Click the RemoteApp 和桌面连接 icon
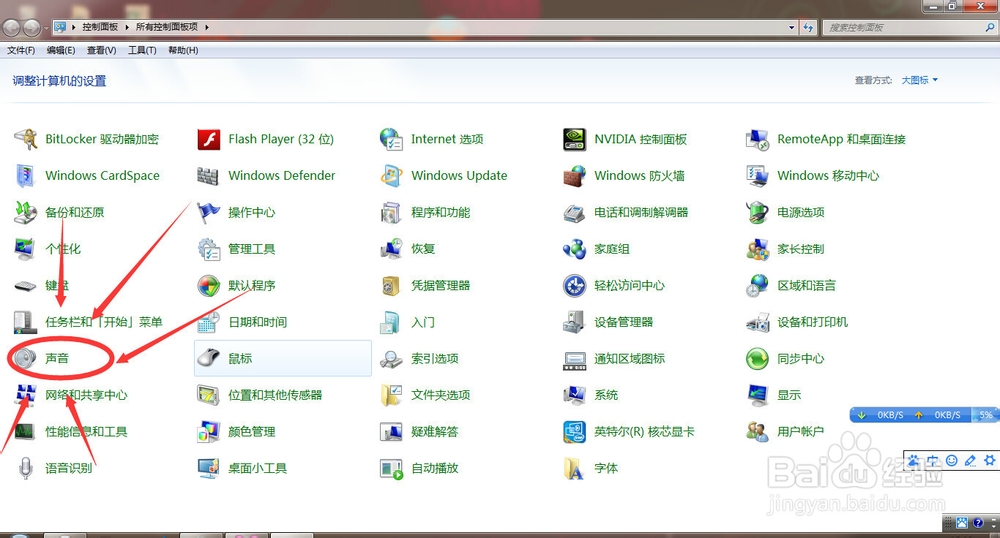The height and width of the screenshot is (538, 1000). point(757,139)
